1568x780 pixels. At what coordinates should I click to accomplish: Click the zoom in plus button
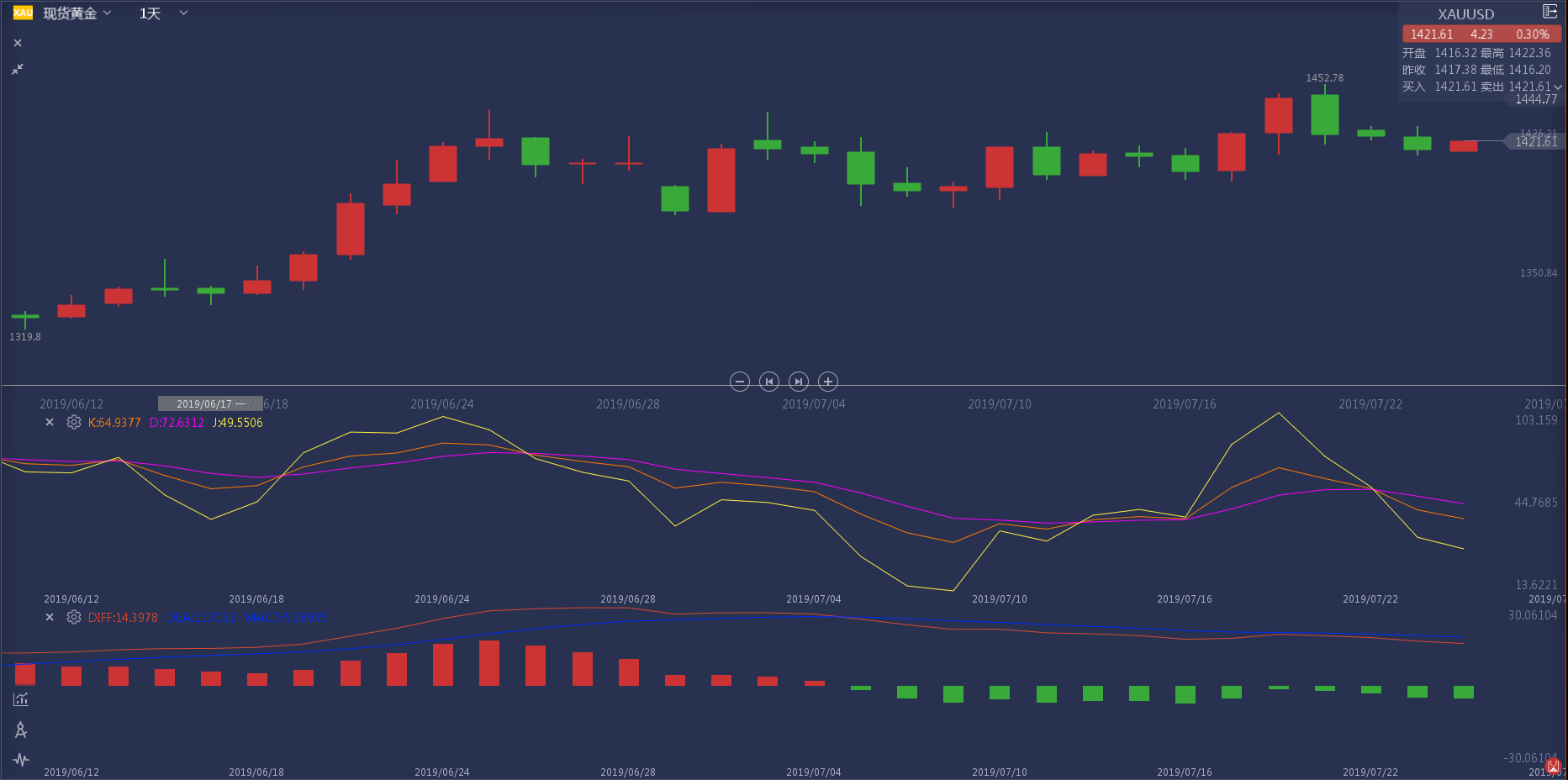(x=828, y=382)
